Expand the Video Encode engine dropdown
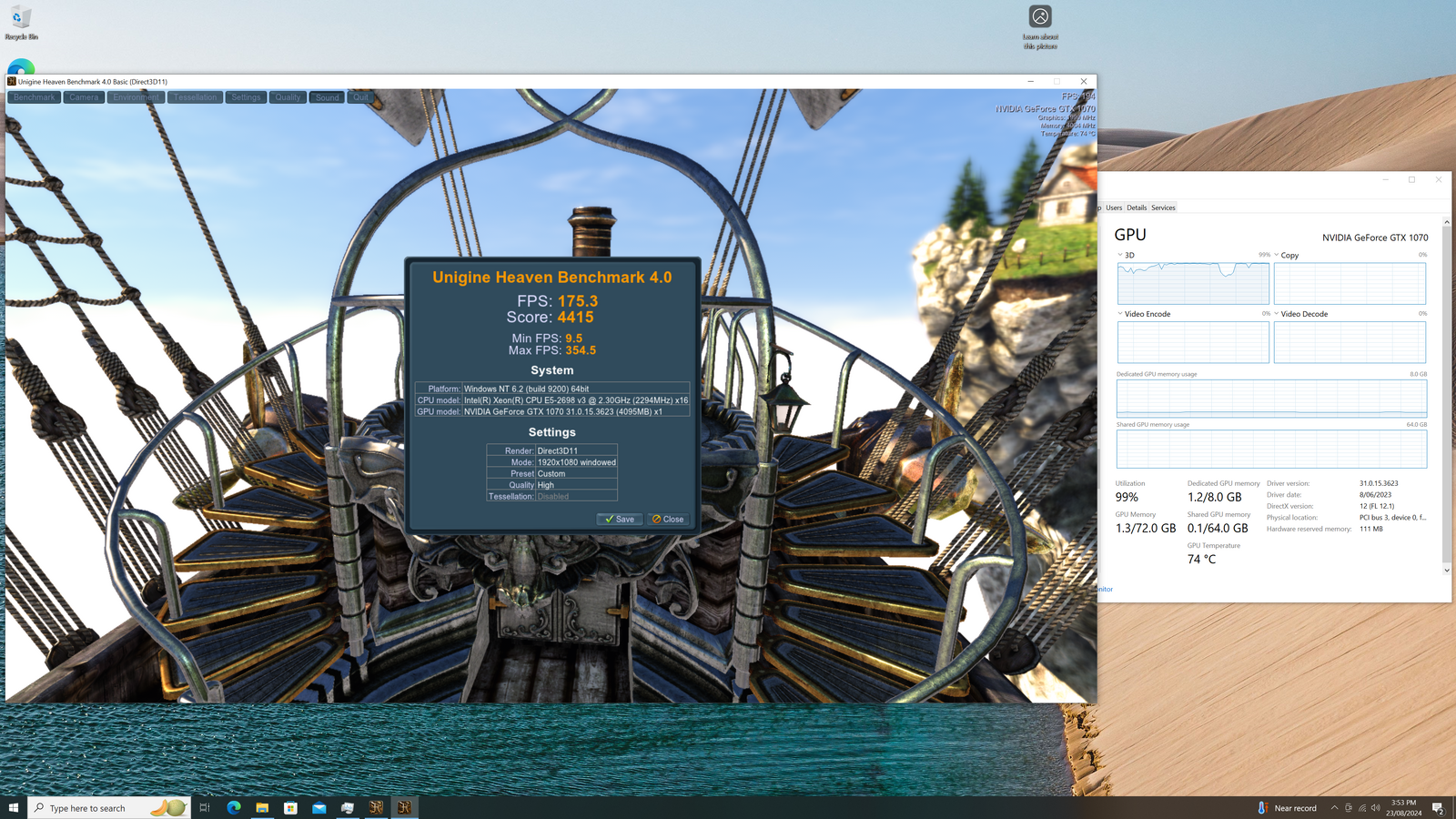 [1120, 313]
